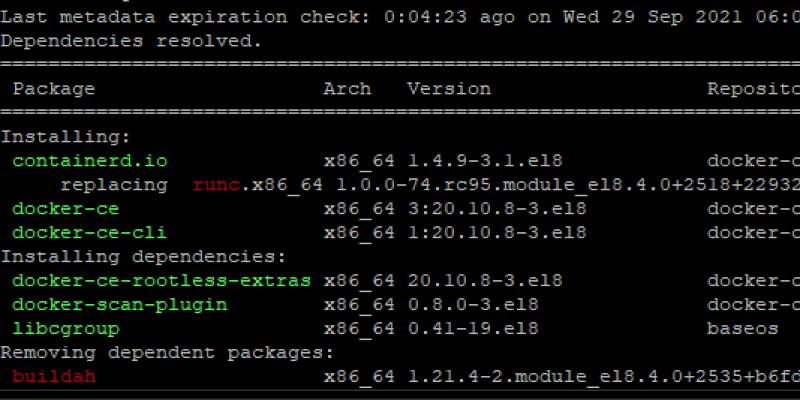The width and height of the screenshot is (800, 400).
Task: Click the red buildah package name
Action: (54, 377)
